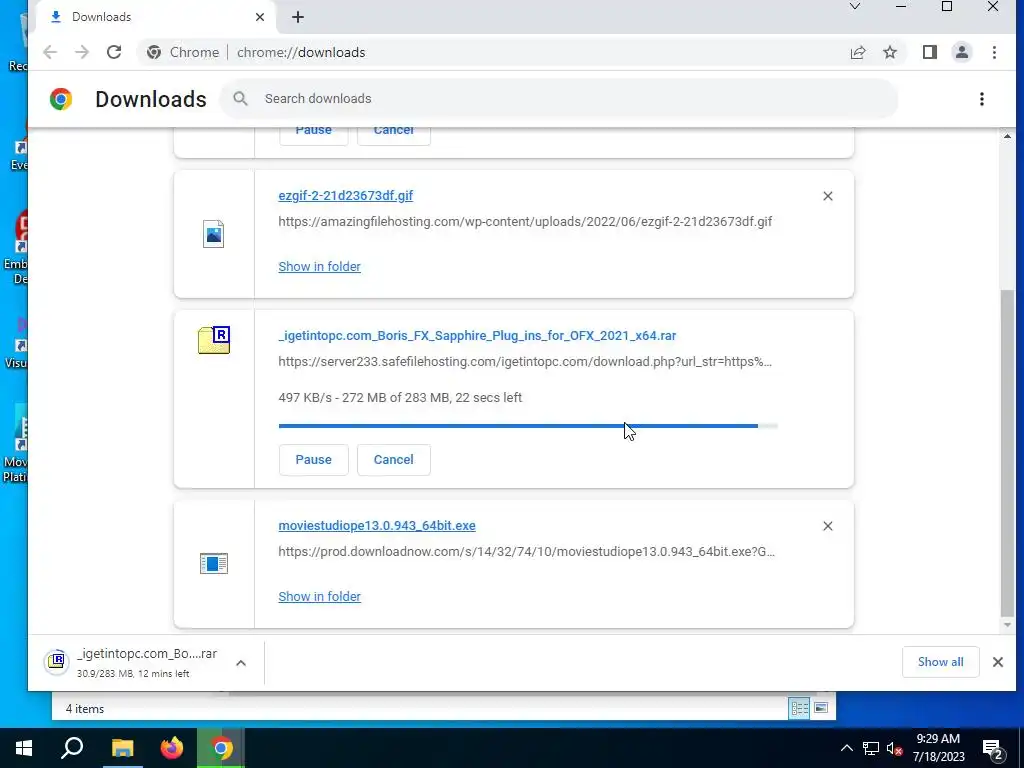The width and height of the screenshot is (1024, 768).
Task: Go back using the browser back arrow
Action: coord(50,52)
